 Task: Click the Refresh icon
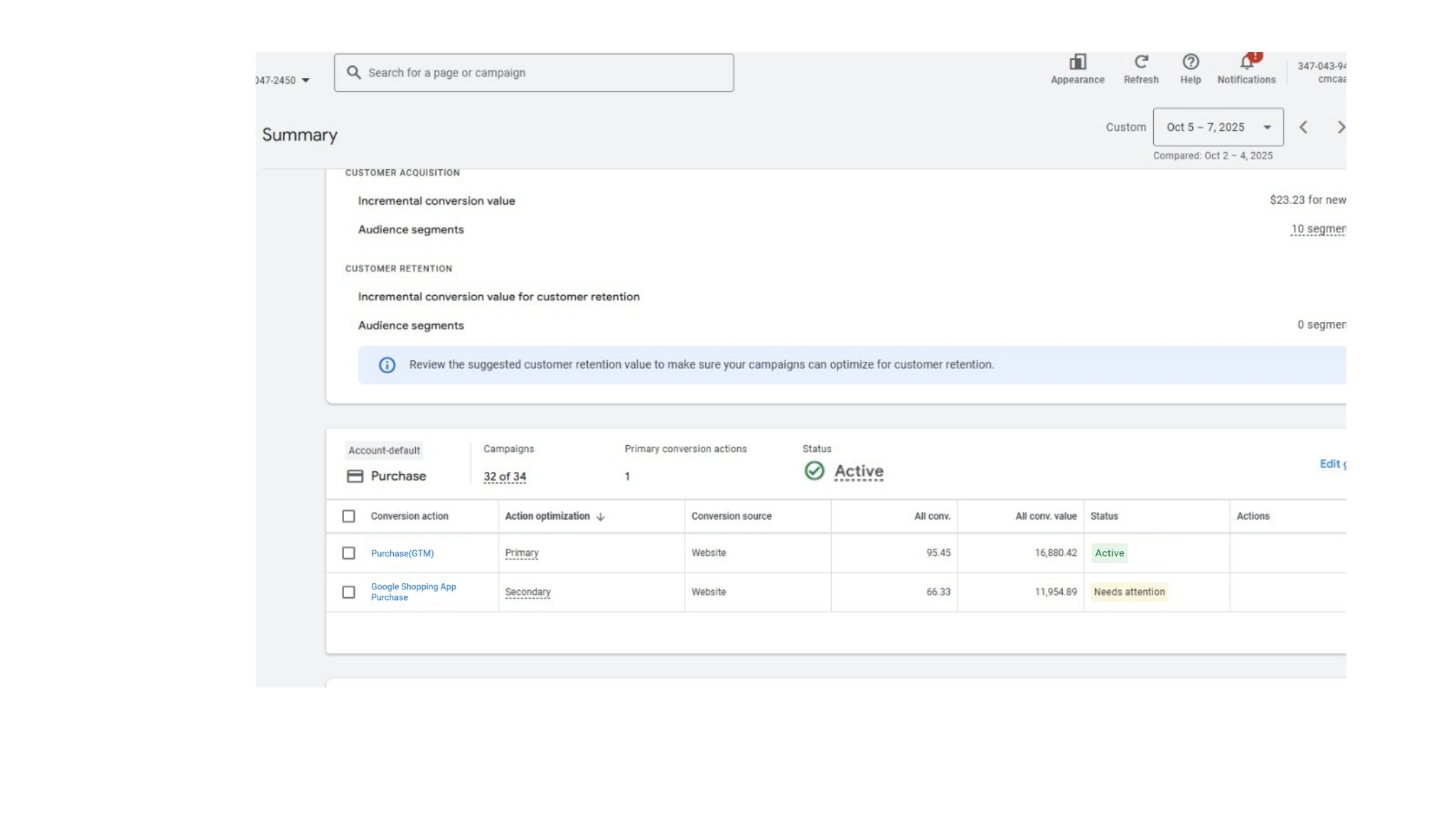[x=1140, y=63]
